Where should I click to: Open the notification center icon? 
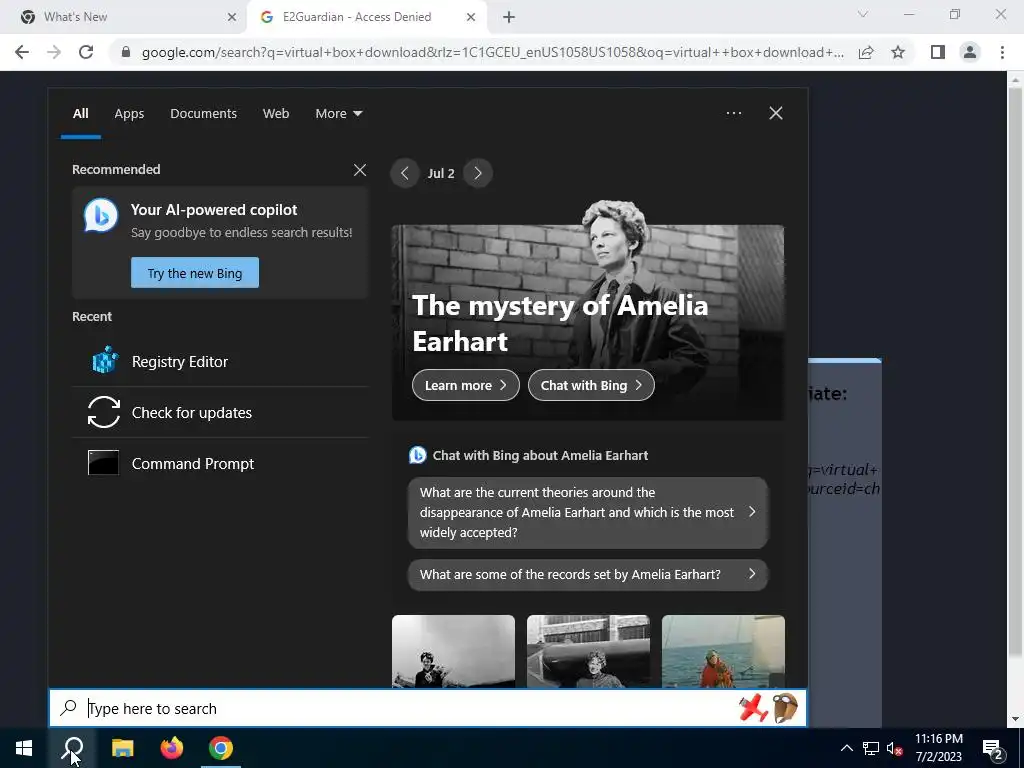993,748
